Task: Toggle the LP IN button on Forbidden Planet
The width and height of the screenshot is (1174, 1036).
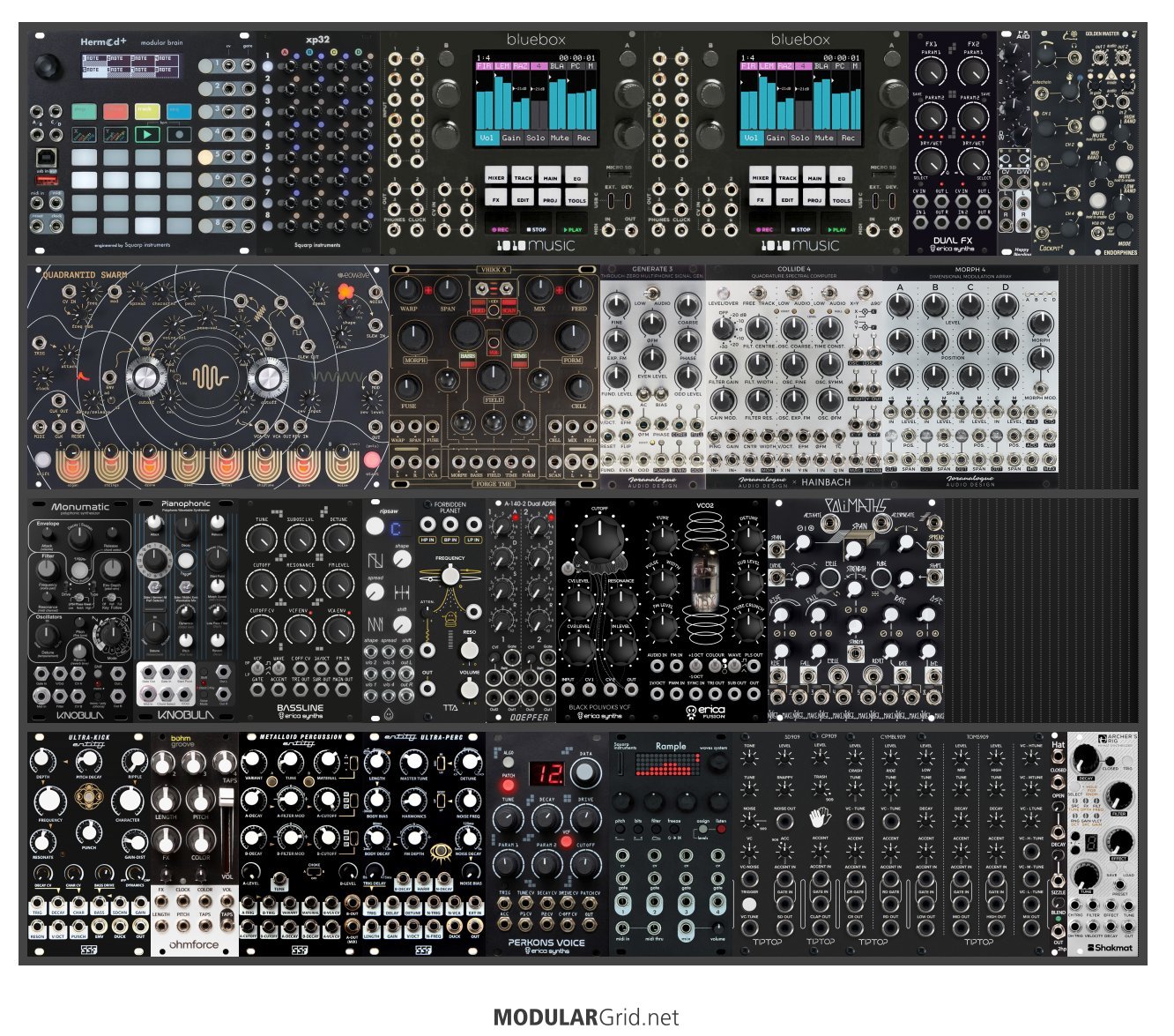Action: click(x=473, y=539)
